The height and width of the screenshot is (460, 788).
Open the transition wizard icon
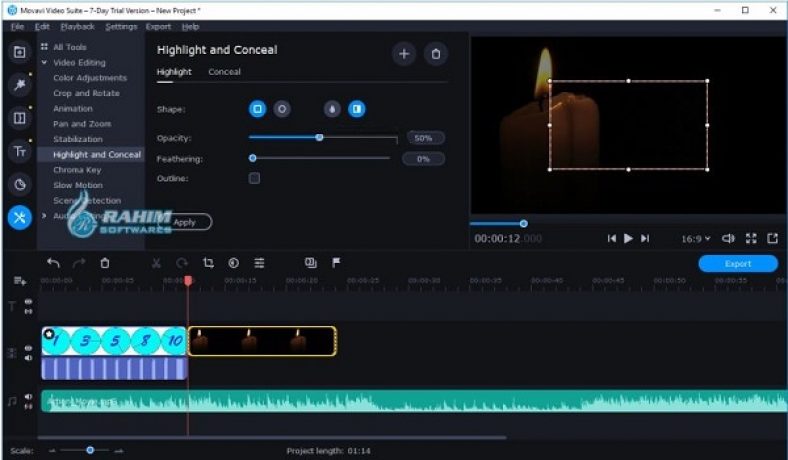point(311,262)
